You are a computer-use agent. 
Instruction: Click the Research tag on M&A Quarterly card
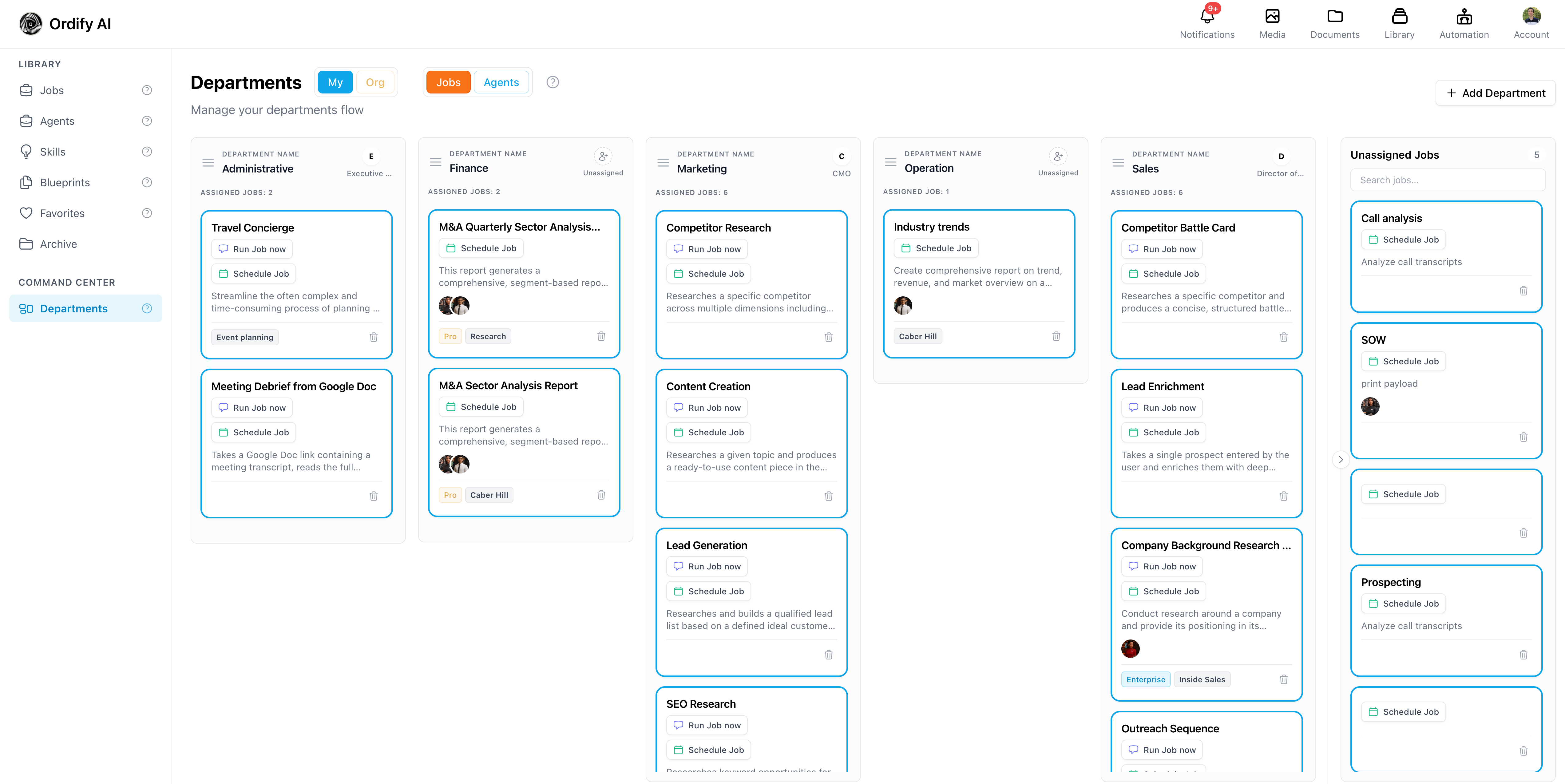pos(488,336)
